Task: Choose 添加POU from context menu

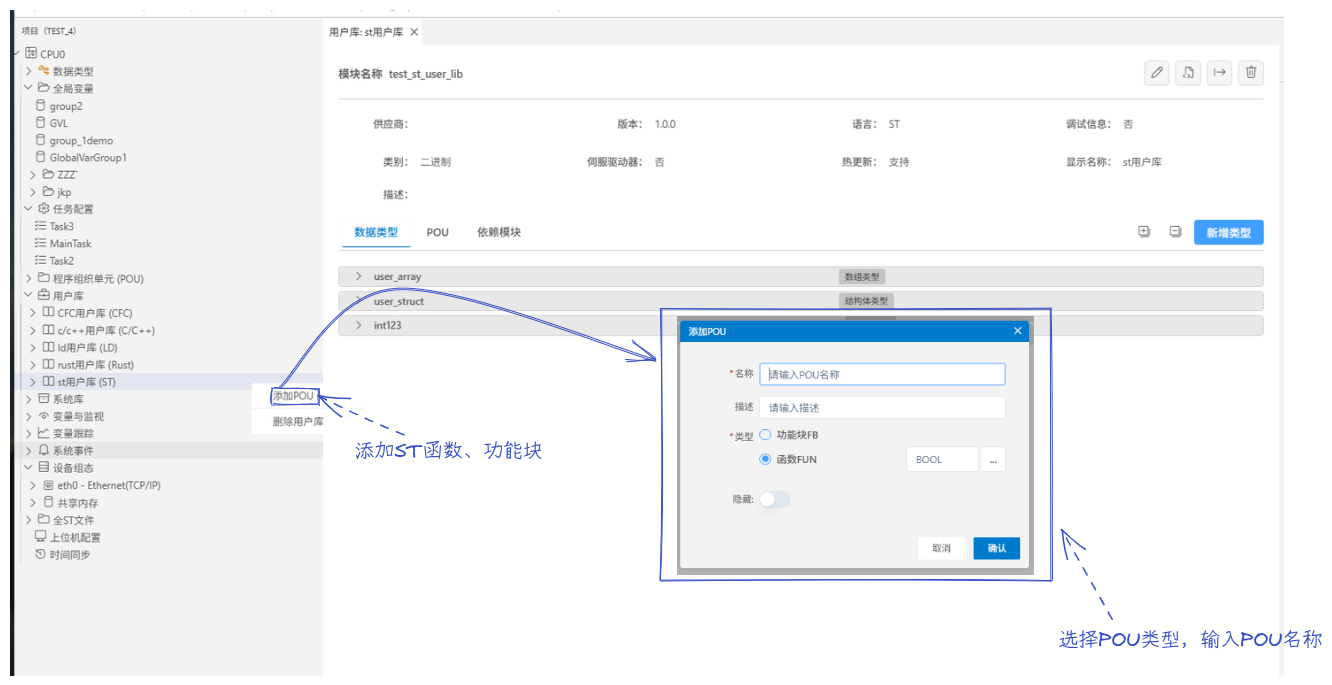Action: point(293,396)
